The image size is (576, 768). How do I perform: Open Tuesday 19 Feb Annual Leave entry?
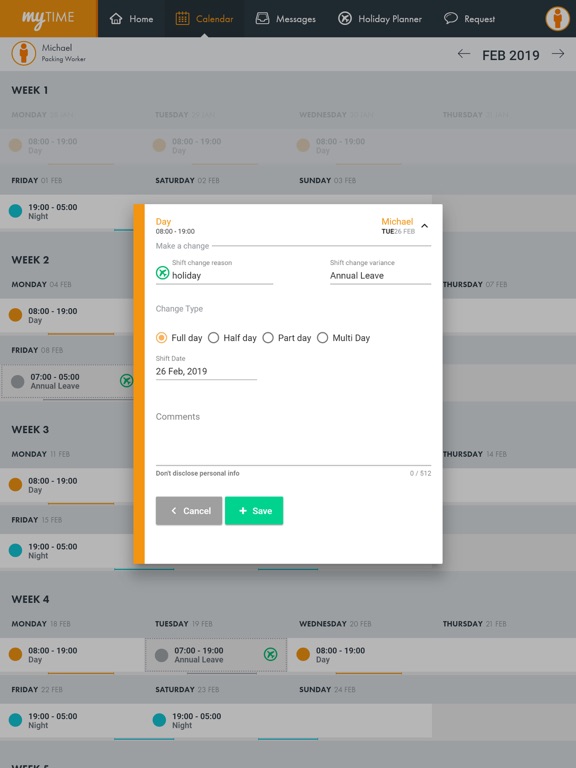click(216, 655)
